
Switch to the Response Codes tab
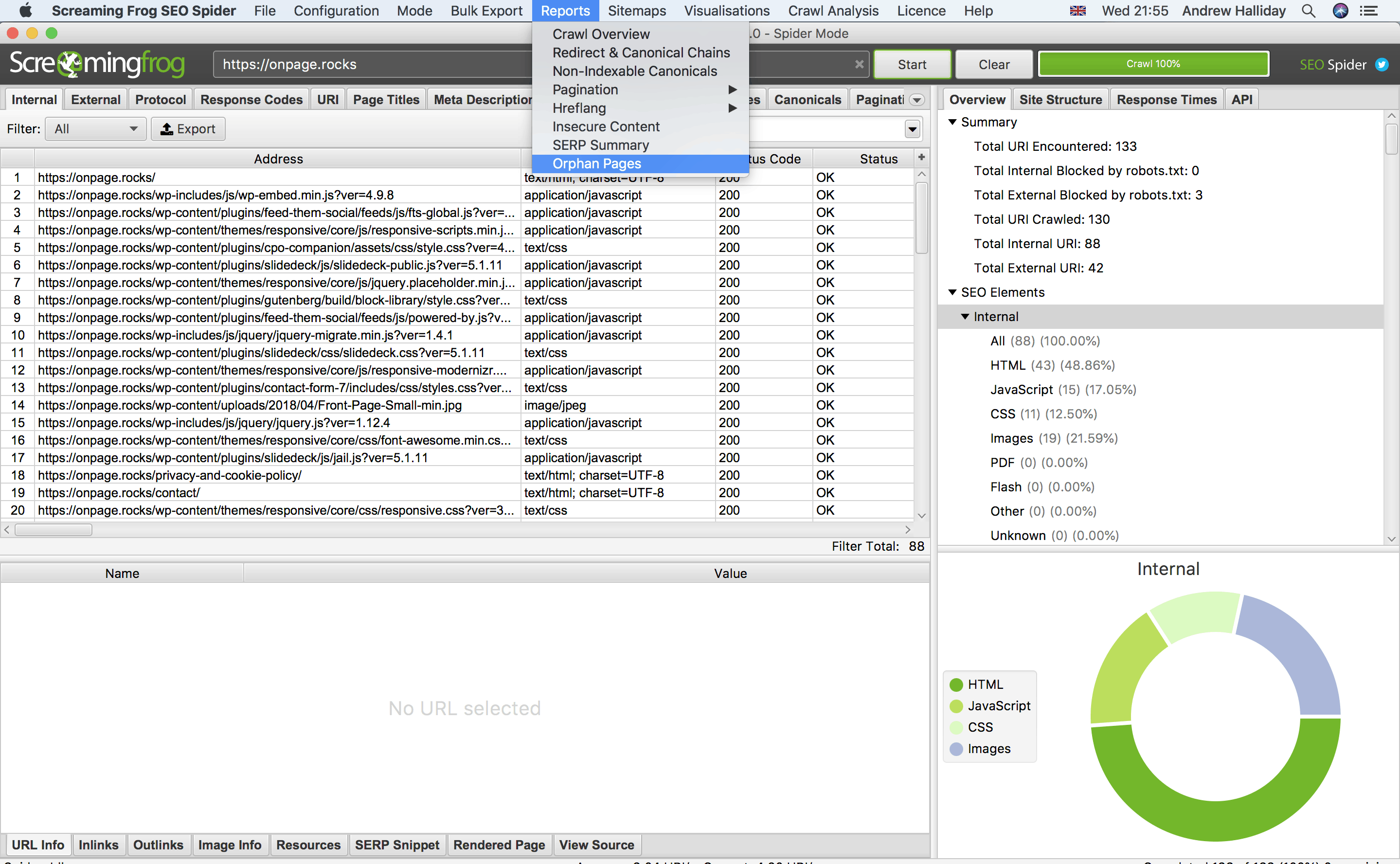(251, 99)
